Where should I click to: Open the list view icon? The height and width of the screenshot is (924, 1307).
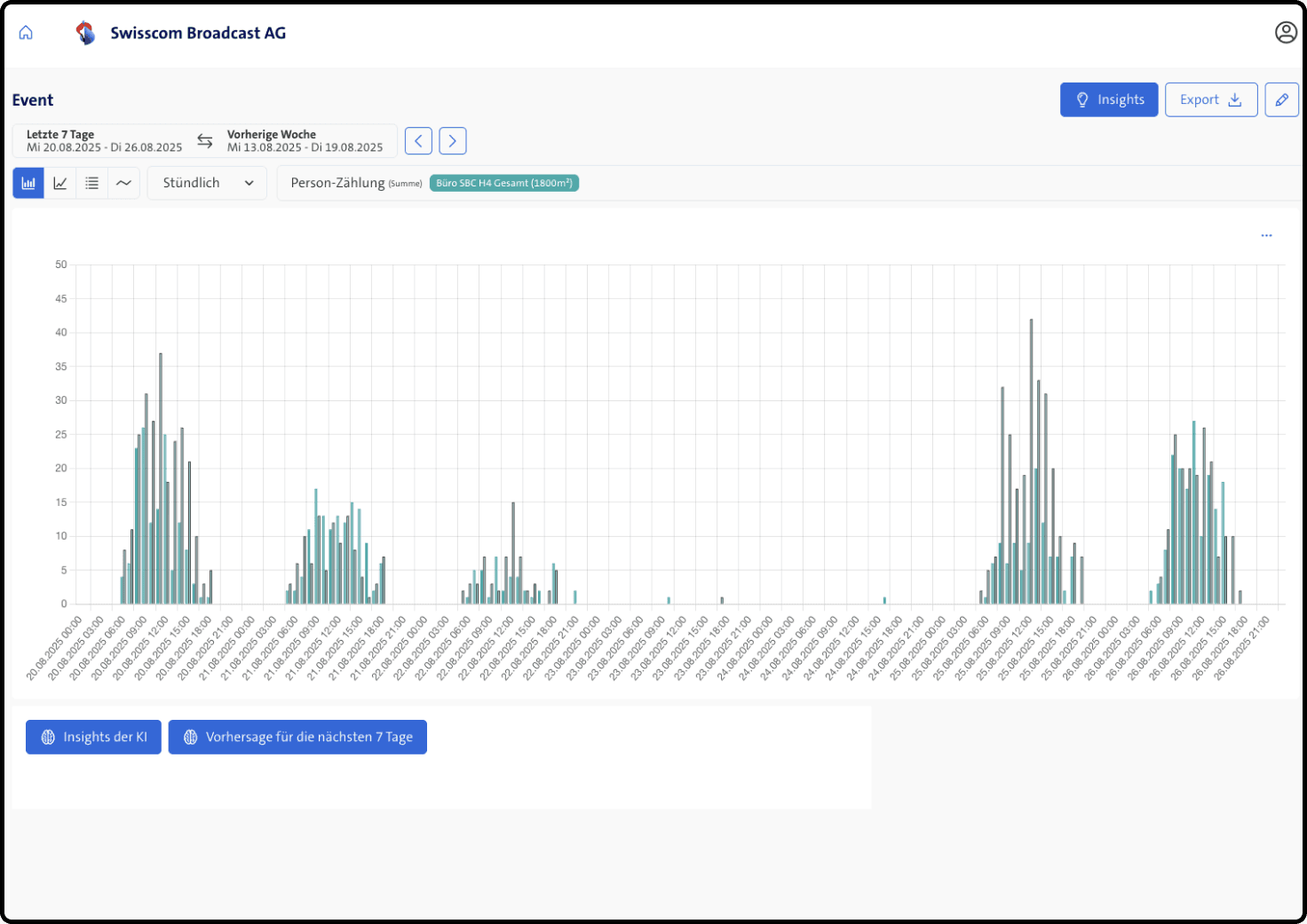click(91, 183)
